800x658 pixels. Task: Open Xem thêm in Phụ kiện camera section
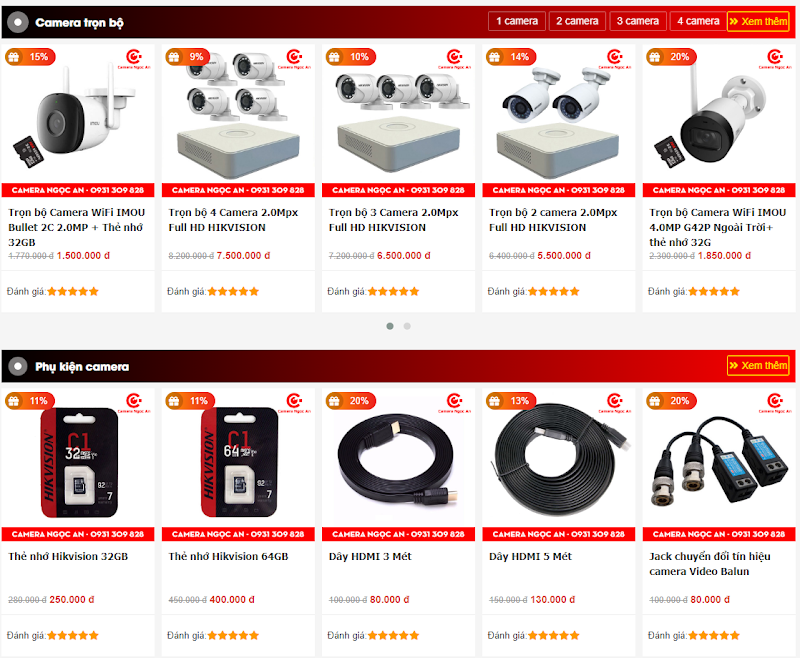(x=758, y=365)
